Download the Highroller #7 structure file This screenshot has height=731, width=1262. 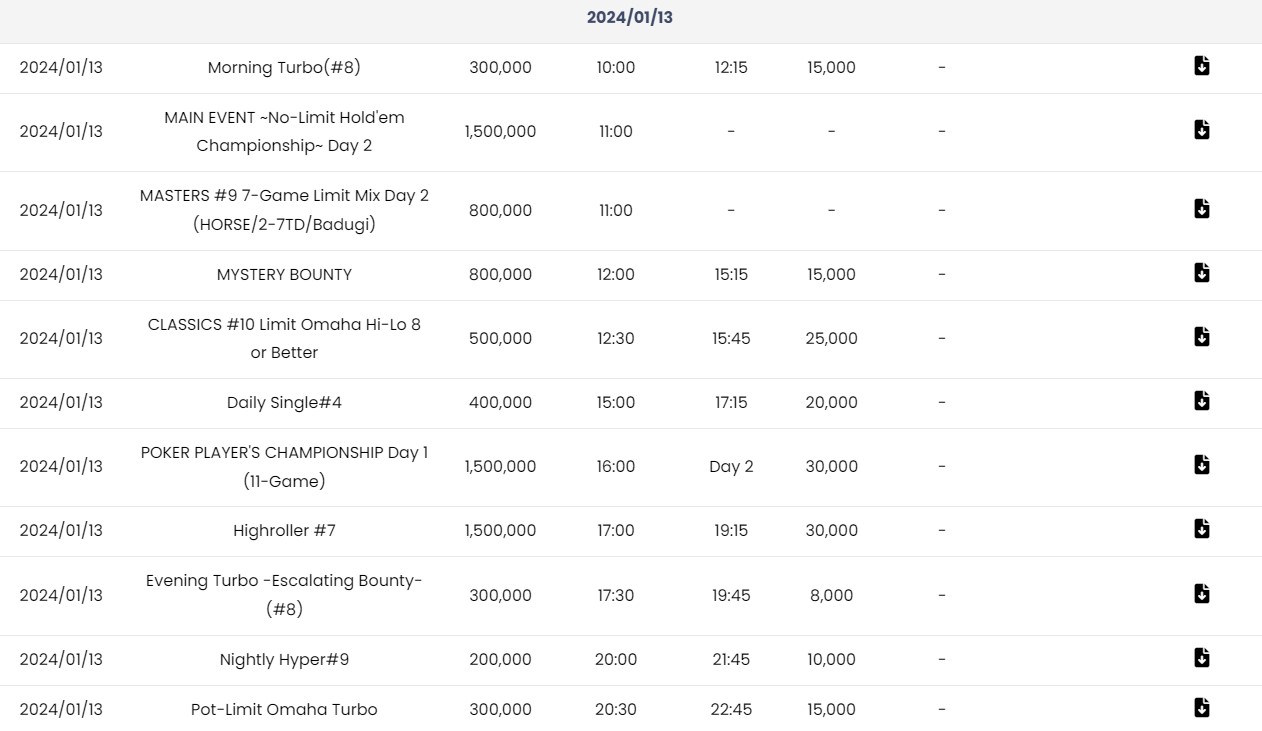[x=1202, y=529]
